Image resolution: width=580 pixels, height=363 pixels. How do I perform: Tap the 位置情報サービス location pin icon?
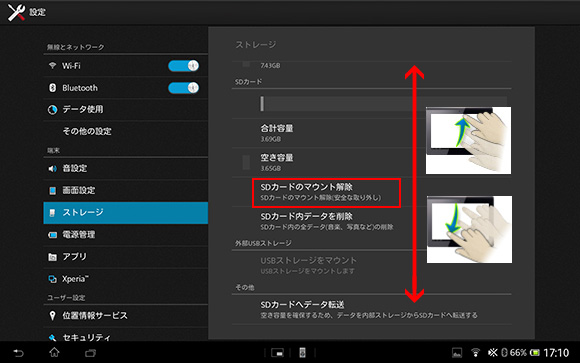pos(52,316)
